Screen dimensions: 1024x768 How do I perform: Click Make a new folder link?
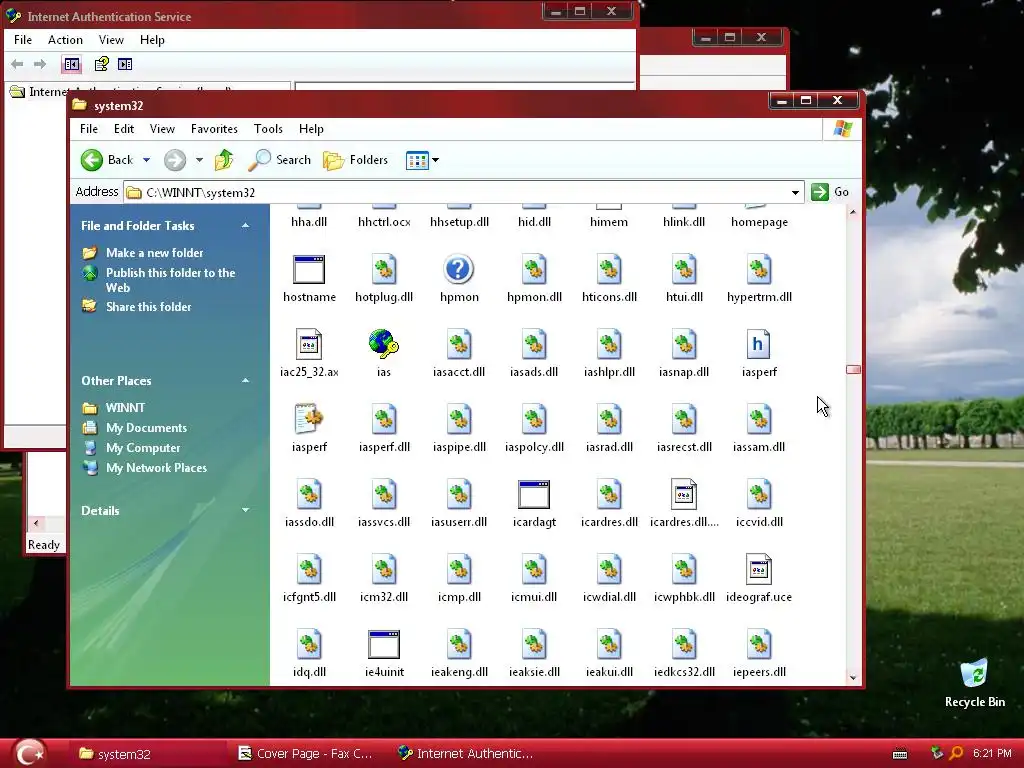(154, 253)
